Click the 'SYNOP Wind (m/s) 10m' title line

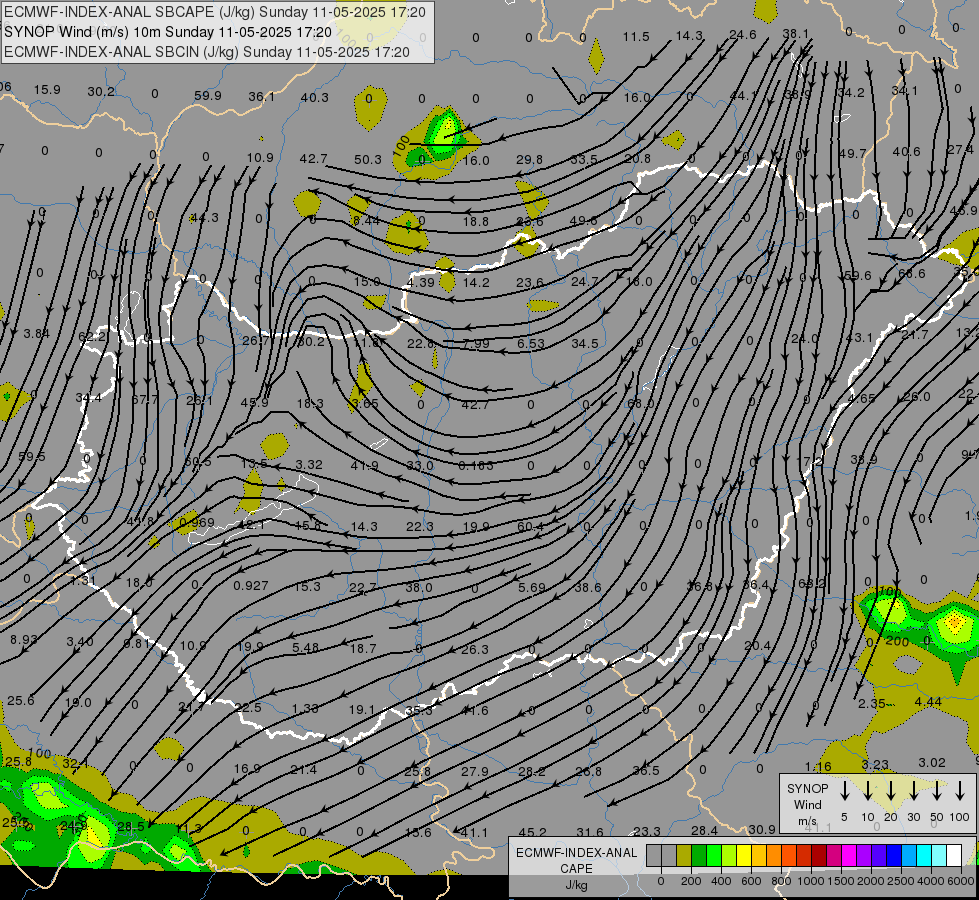click(168, 32)
